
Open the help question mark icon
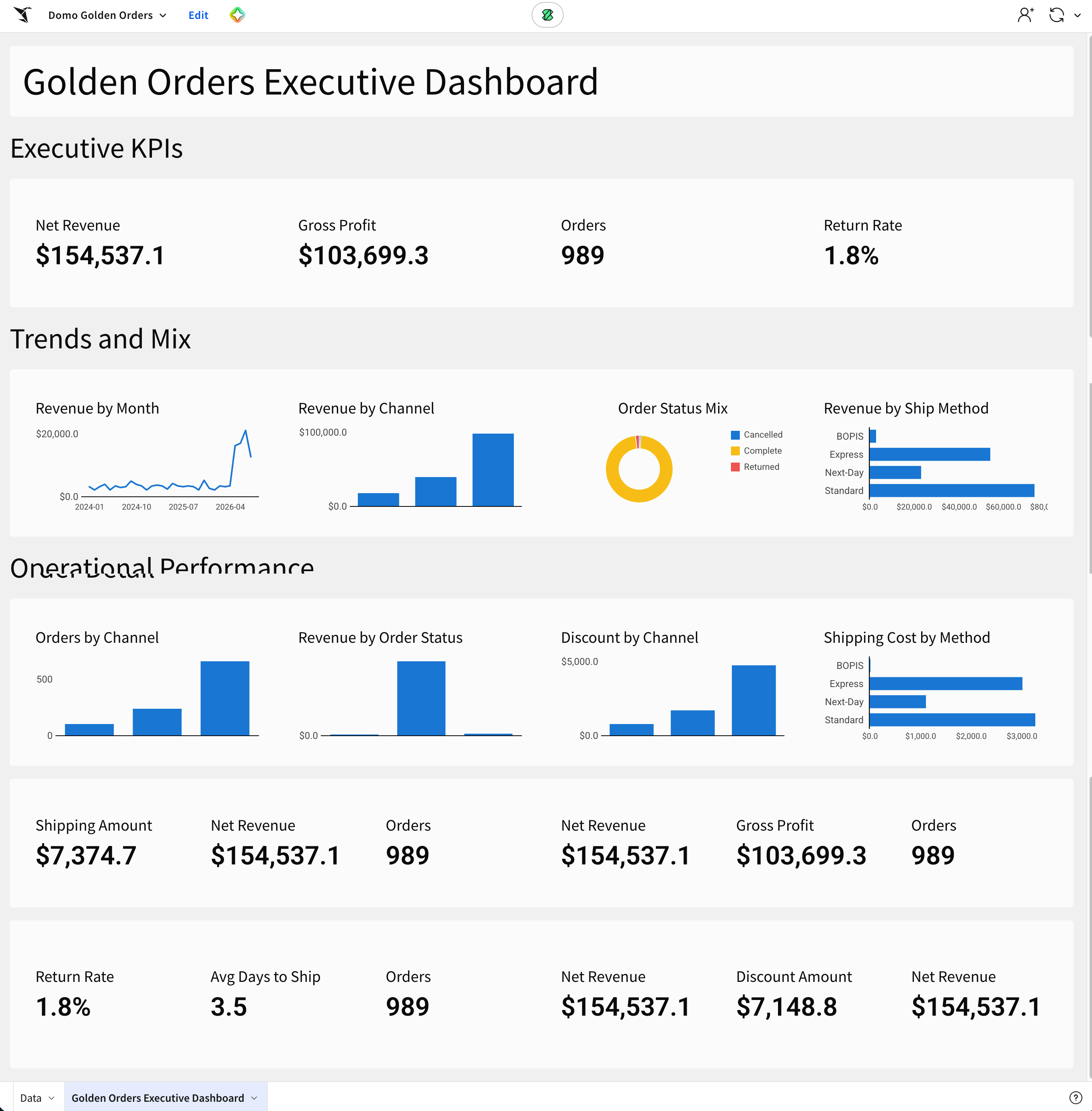pyautogui.click(x=1076, y=1097)
